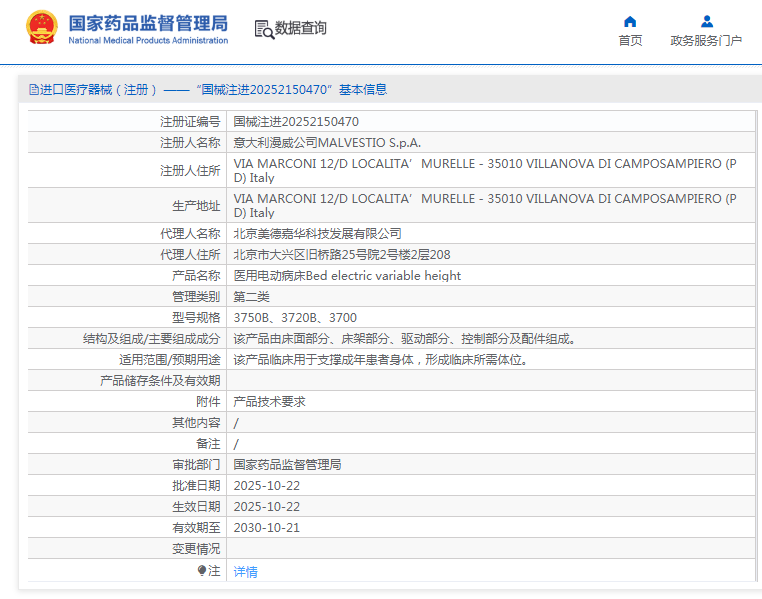
Task: Click the 有效期至 label
Action: 196,528
